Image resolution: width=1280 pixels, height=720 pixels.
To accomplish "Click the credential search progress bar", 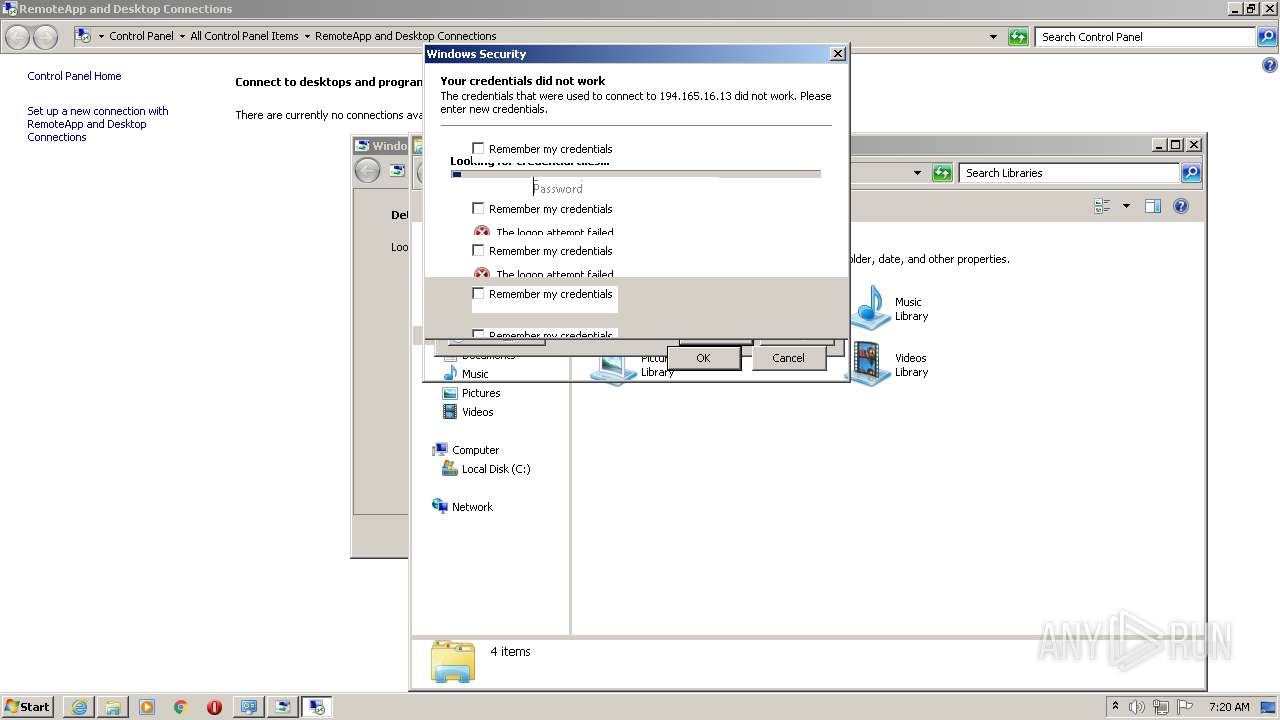I will click(x=636, y=174).
